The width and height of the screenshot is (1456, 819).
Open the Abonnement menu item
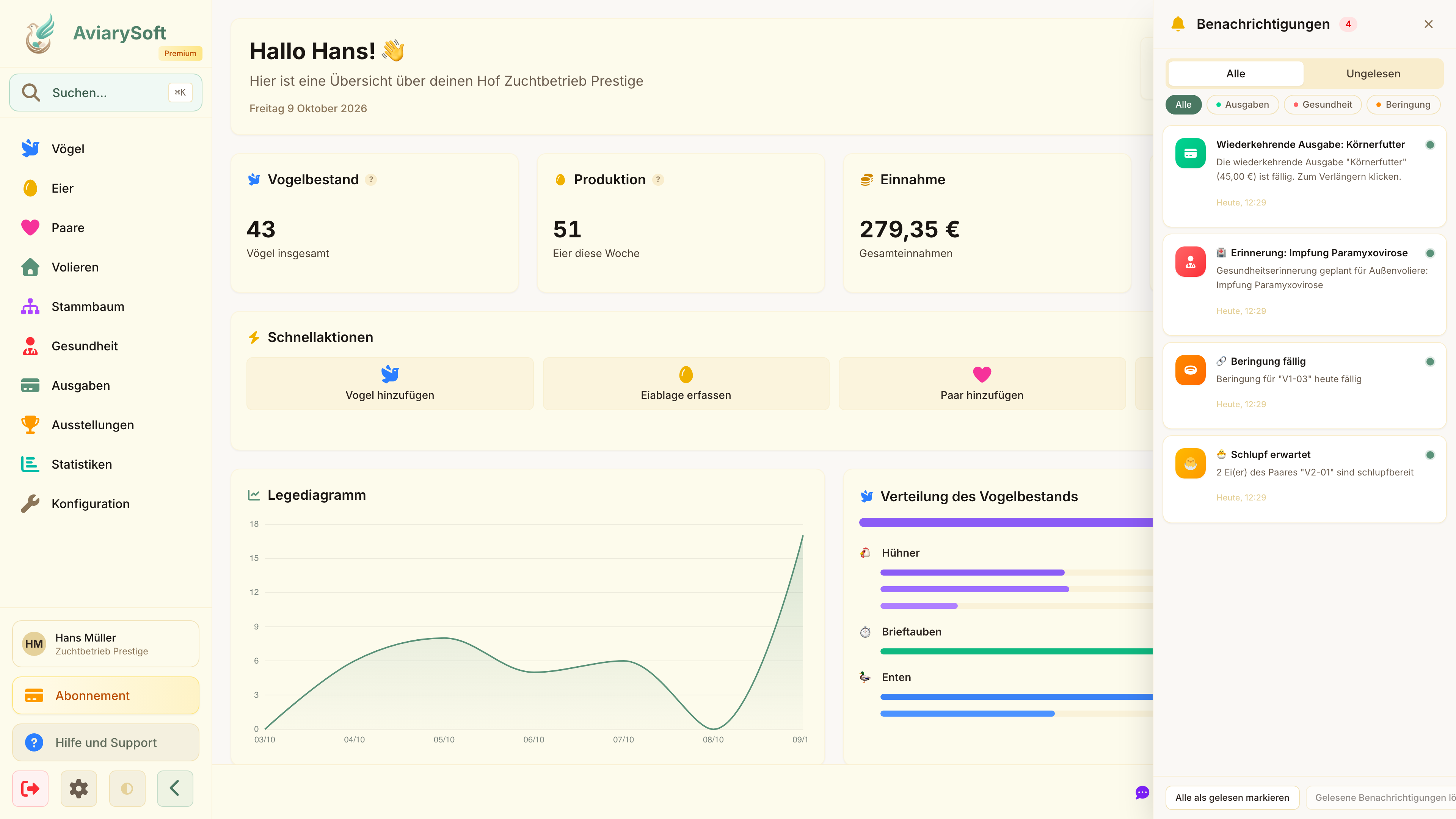click(106, 695)
